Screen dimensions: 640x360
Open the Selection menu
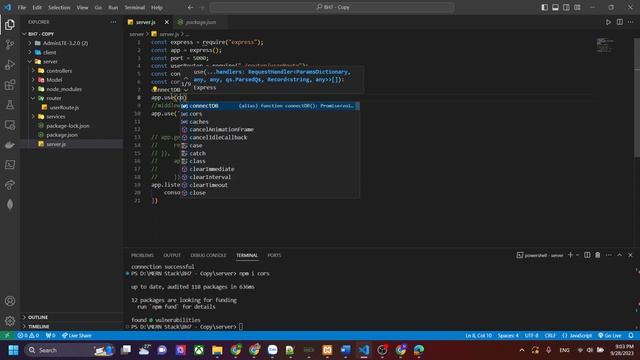(x=59, y=7)
